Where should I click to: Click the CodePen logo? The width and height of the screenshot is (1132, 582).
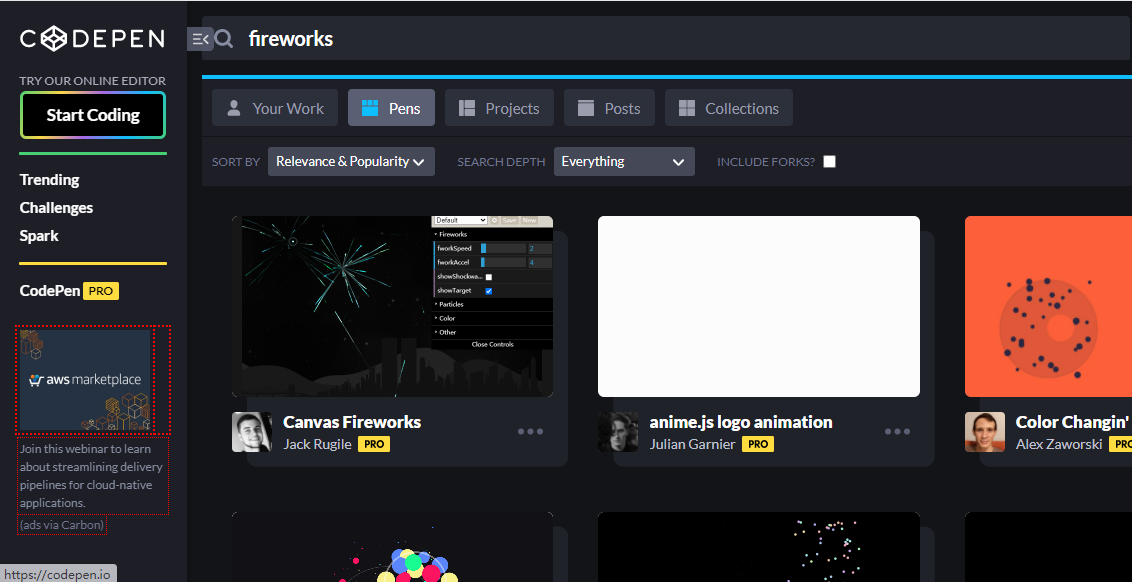(x=92, y=38)
